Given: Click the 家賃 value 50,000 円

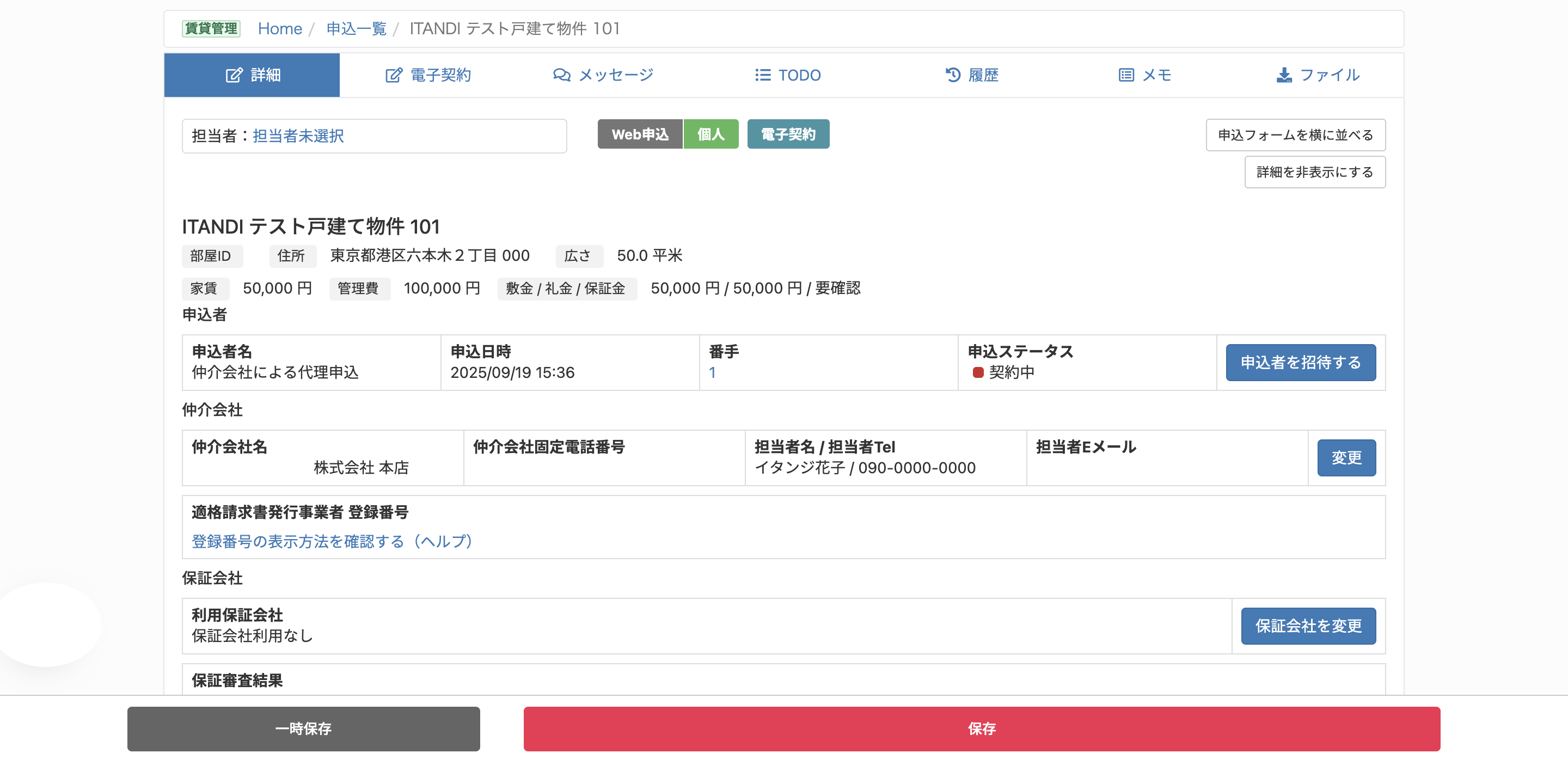Looking at the screenshot, I should point(277,288).
